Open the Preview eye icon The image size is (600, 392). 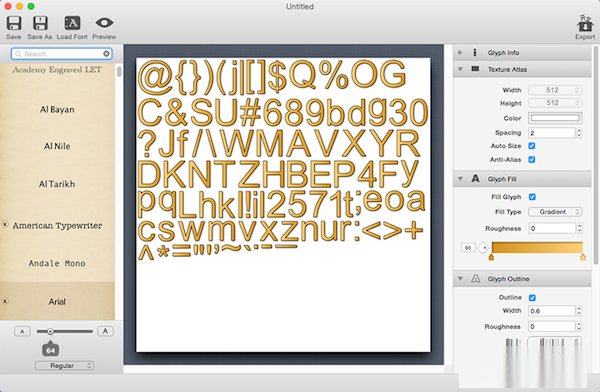(104, 23)
